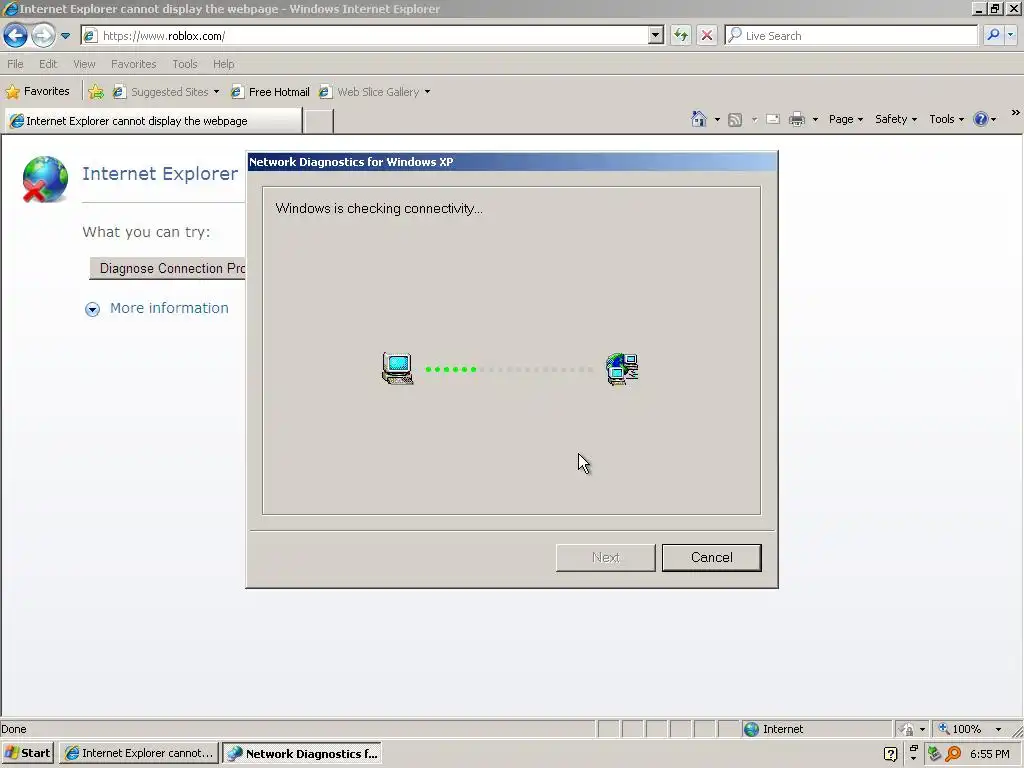Click Cancel in Network Diagnostics dialog
The height and width of the screenshot is (768, 1024).
click(711, 558)
